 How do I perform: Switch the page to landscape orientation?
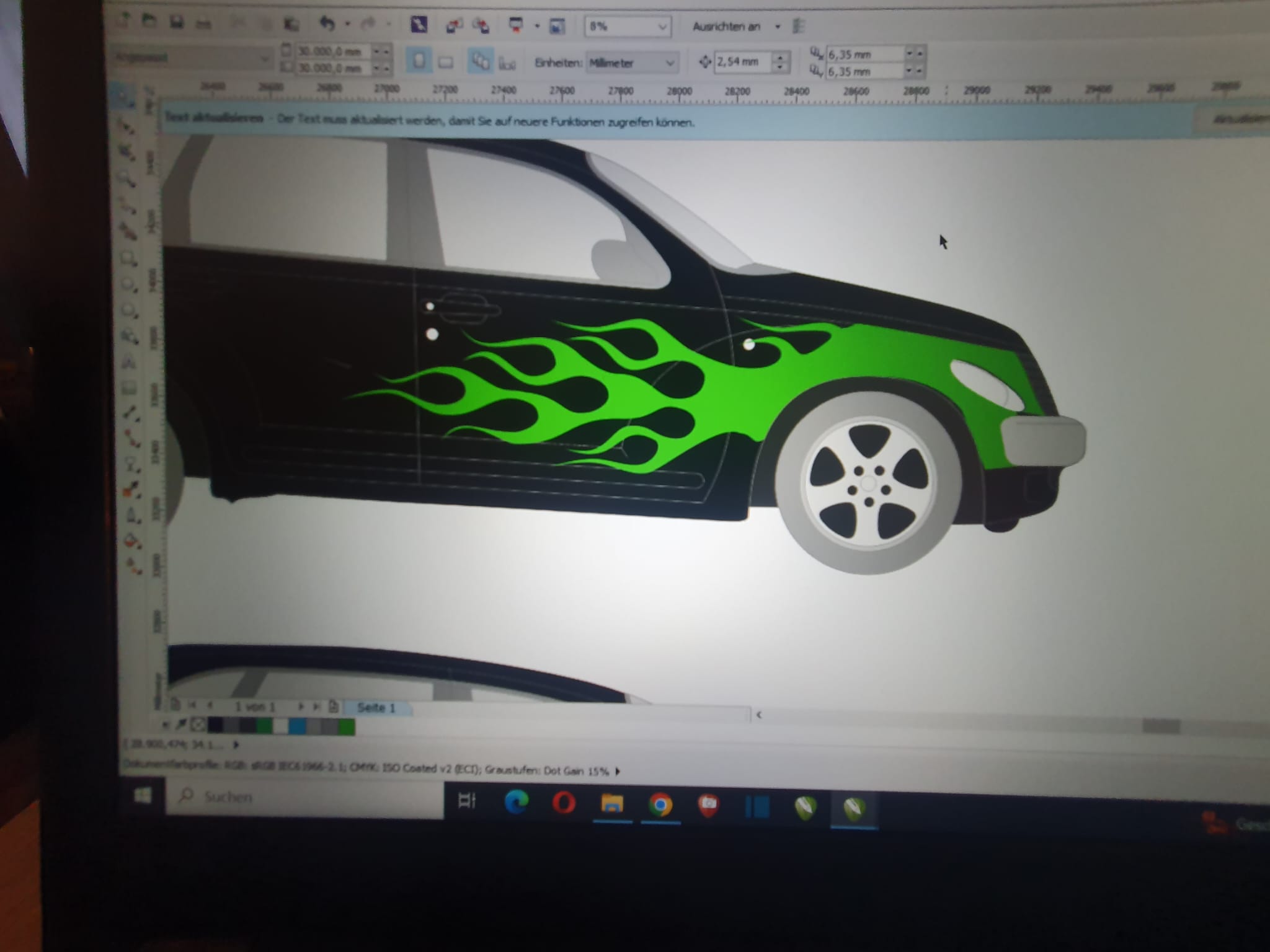point(445,63)
